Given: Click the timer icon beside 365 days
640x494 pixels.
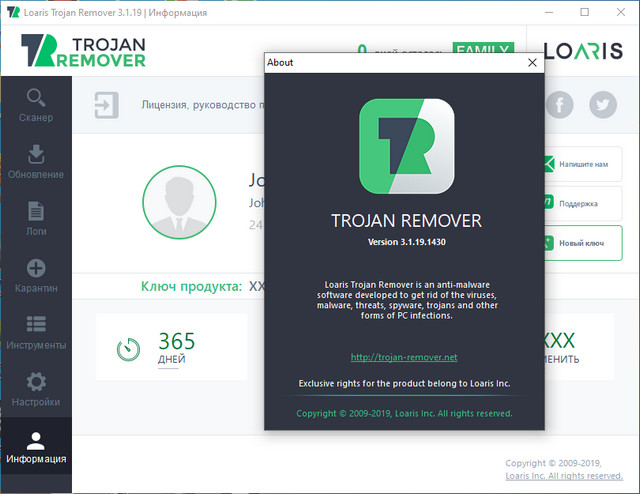Looking at the screenshot, I should coord(129,349).
